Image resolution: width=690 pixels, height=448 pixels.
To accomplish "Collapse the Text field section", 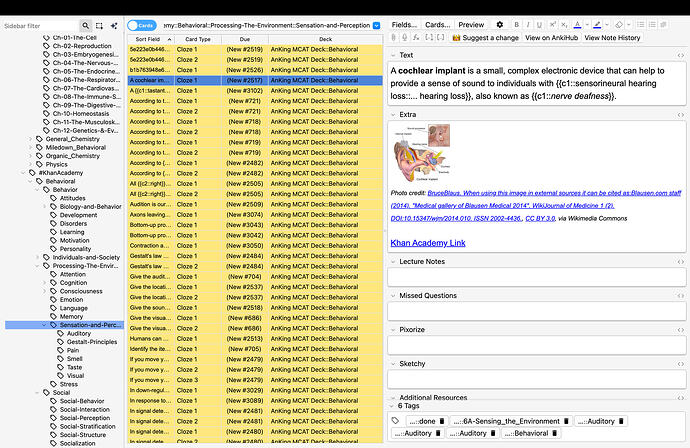I will pos(393,55).
